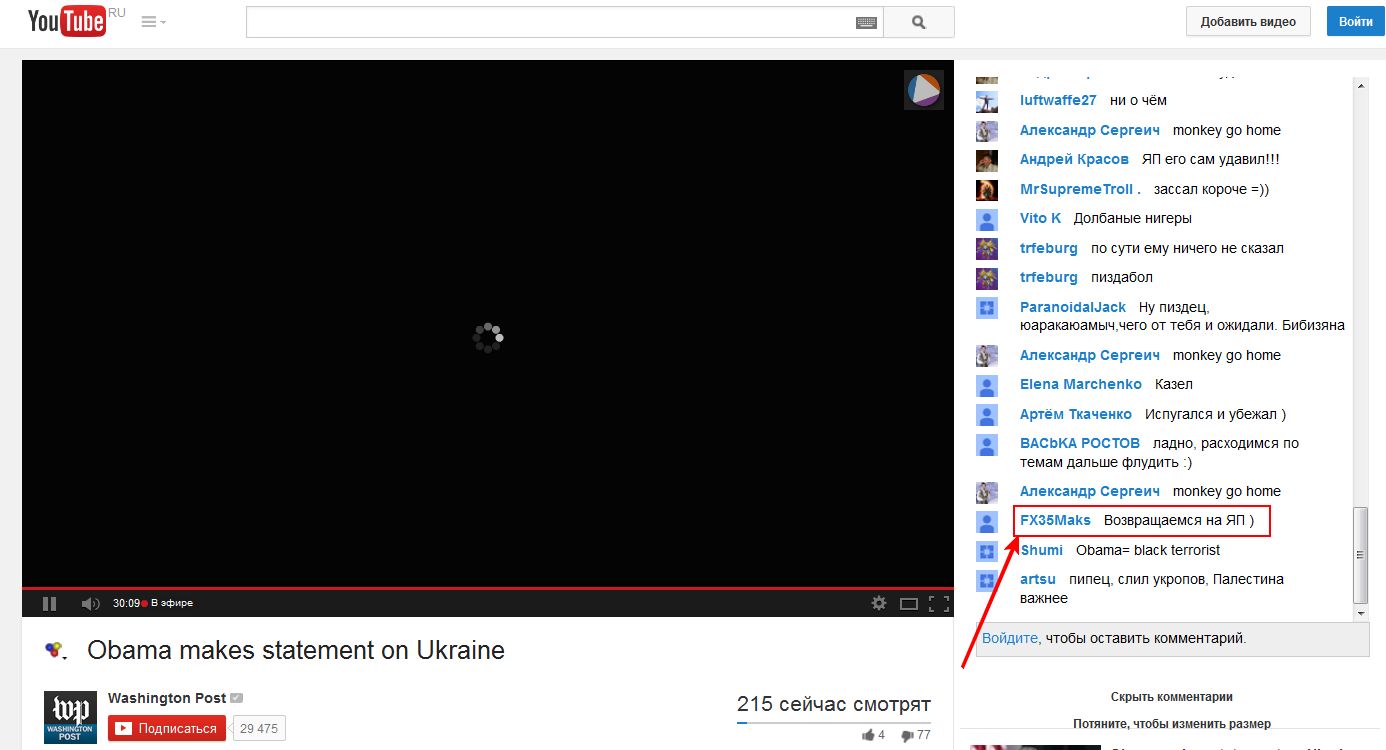
Task: Click the 'ЯП его сам удавил!!!' message
Action: (x=1210, y=159)
